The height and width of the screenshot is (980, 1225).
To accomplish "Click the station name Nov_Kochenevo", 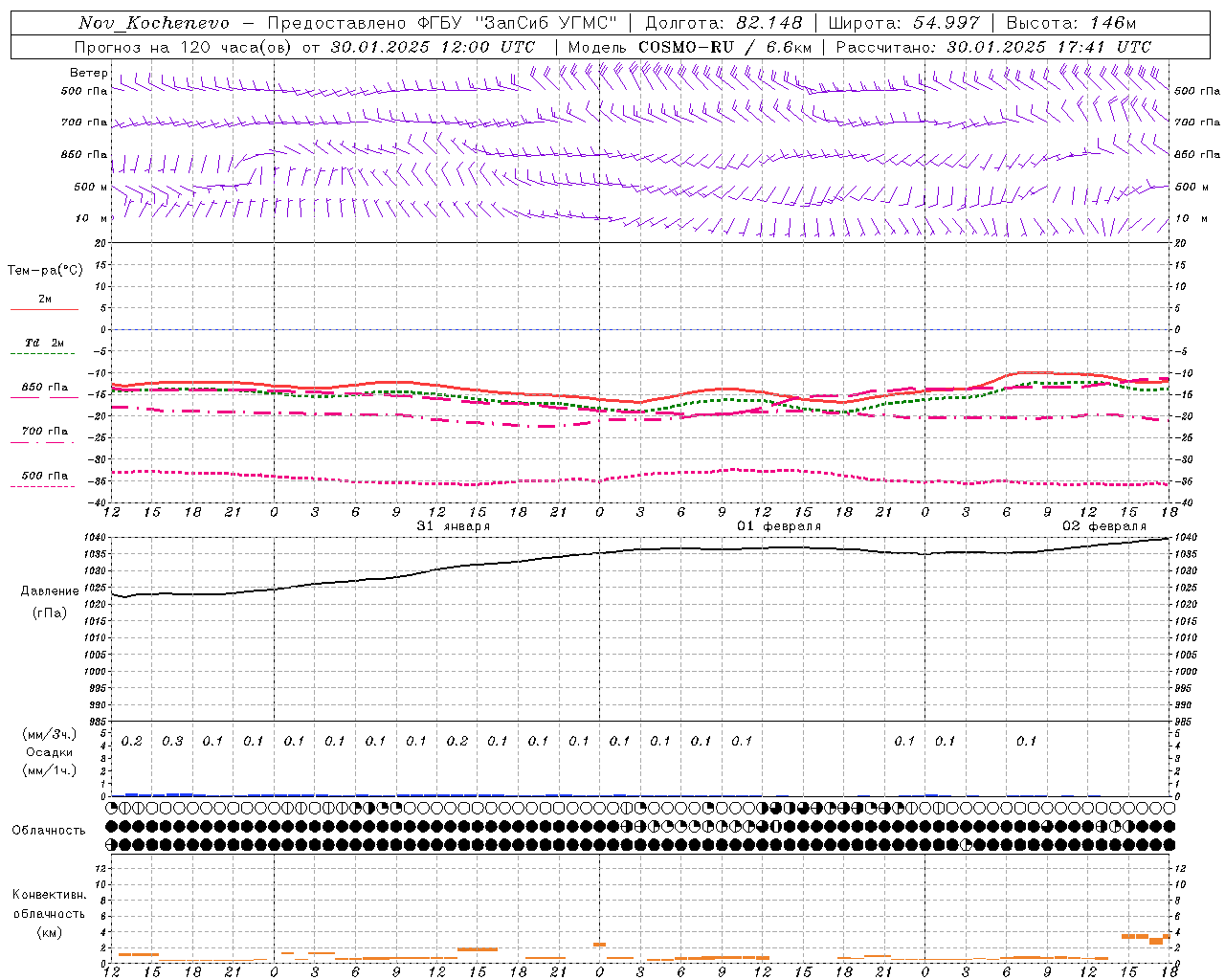I will click(154, 23).
